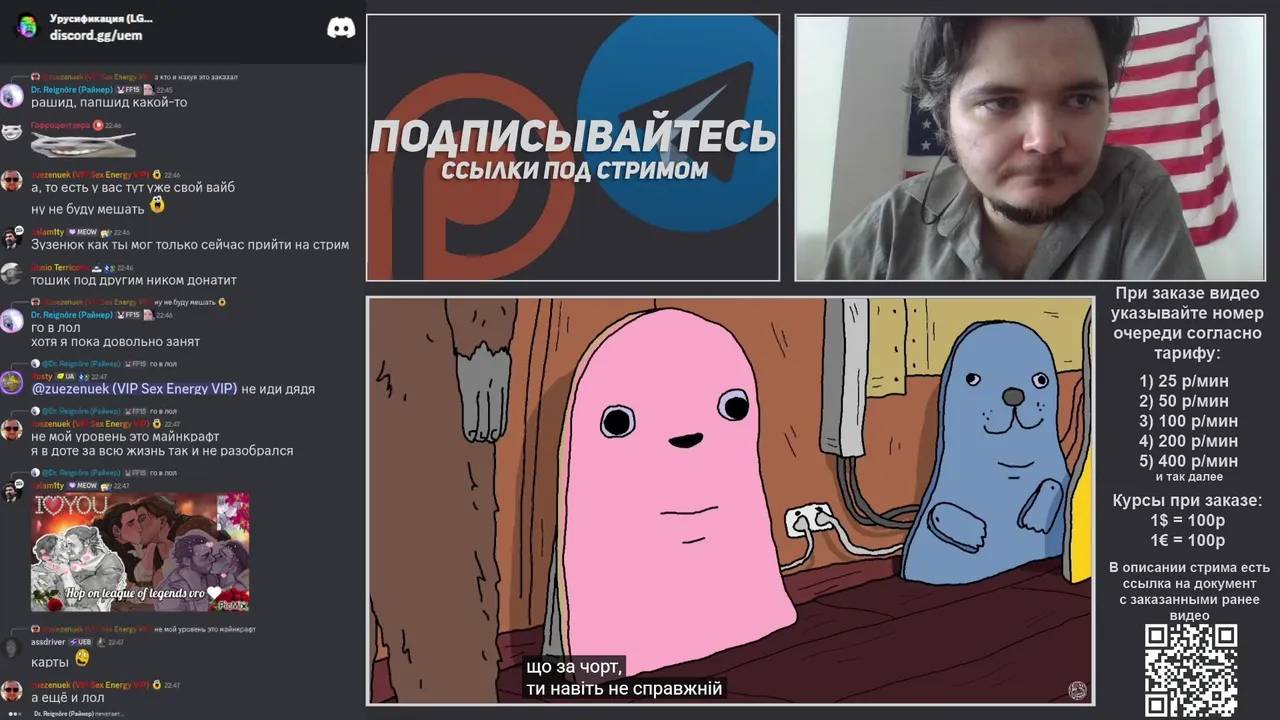Open Rusty's avatar beside "не иди дядя"

[x=12, y=382]
